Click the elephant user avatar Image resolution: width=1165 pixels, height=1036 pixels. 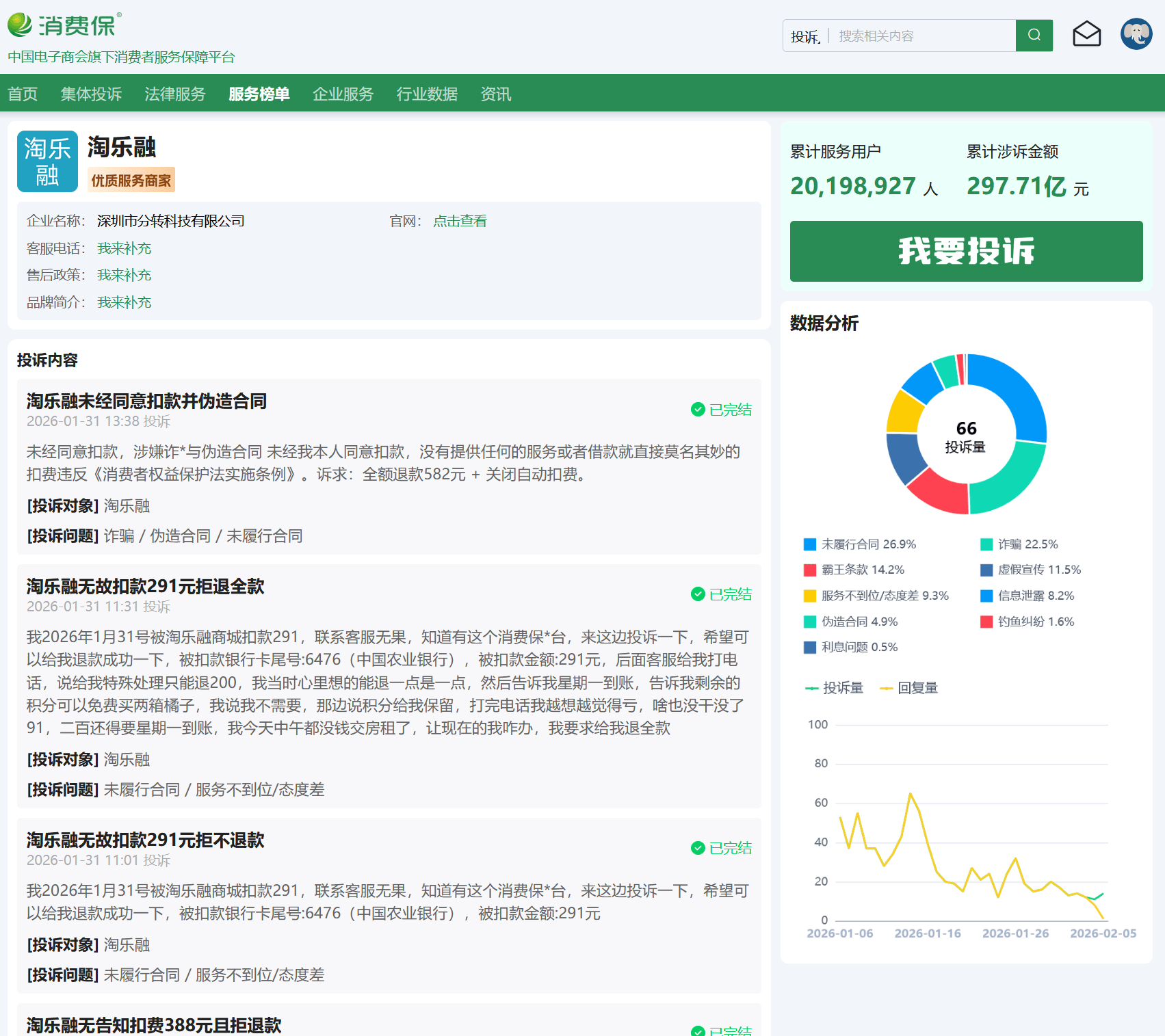point(1136,34)
